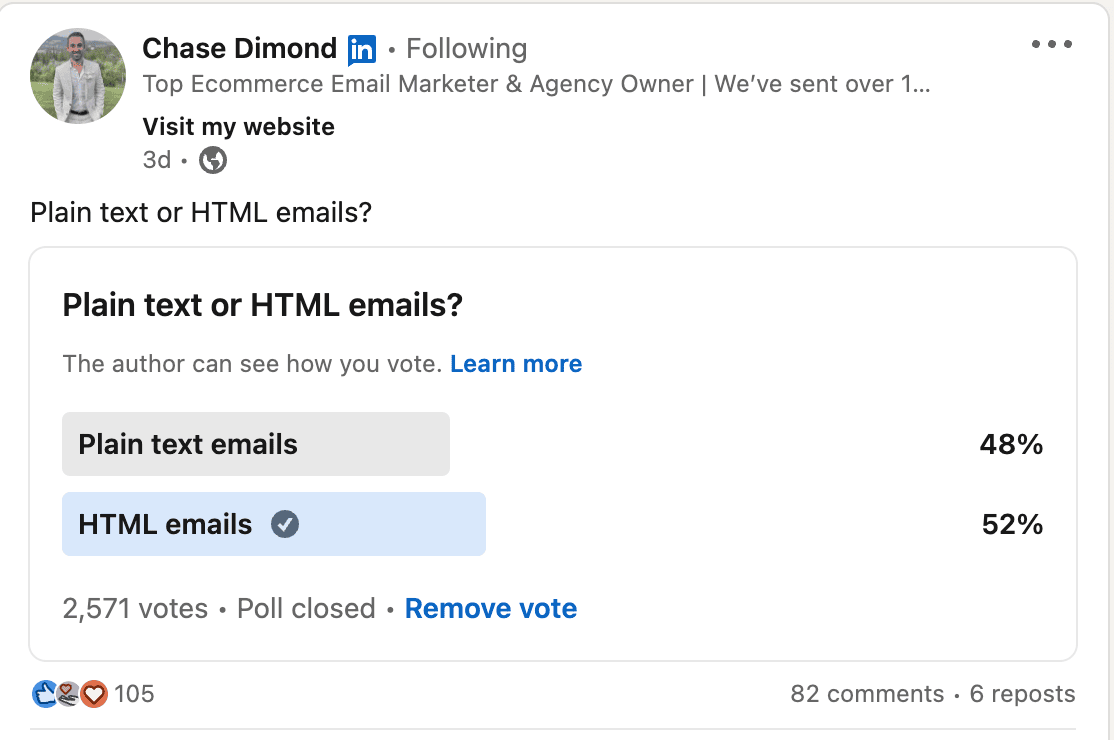Screen dimensions: 1114x740
Task: Toggle Following status for Chase Dimond
Action: point(465,48)
